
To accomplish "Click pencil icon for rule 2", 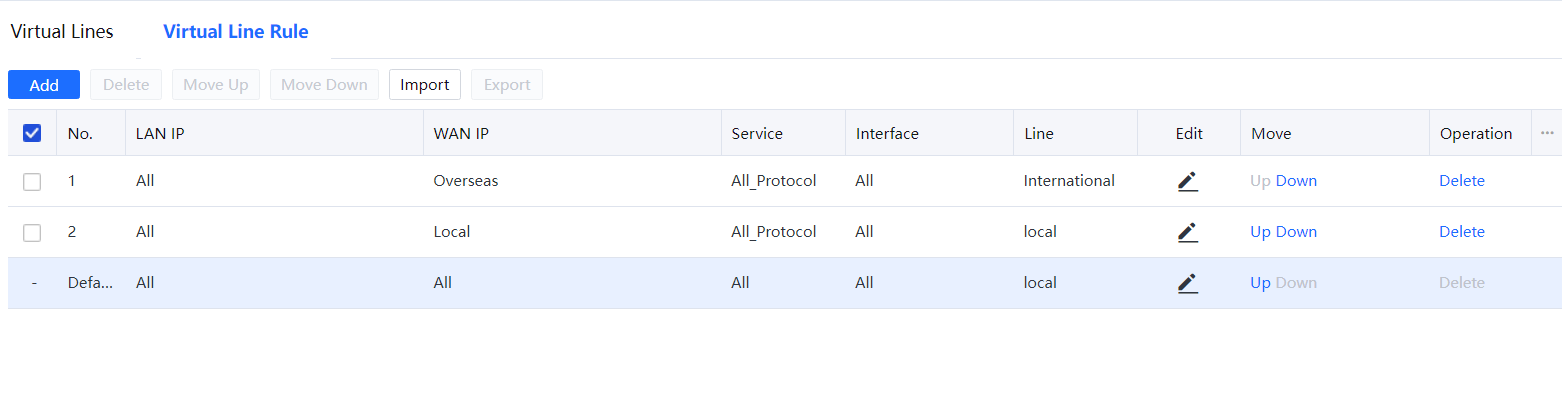I will 1187,232.
